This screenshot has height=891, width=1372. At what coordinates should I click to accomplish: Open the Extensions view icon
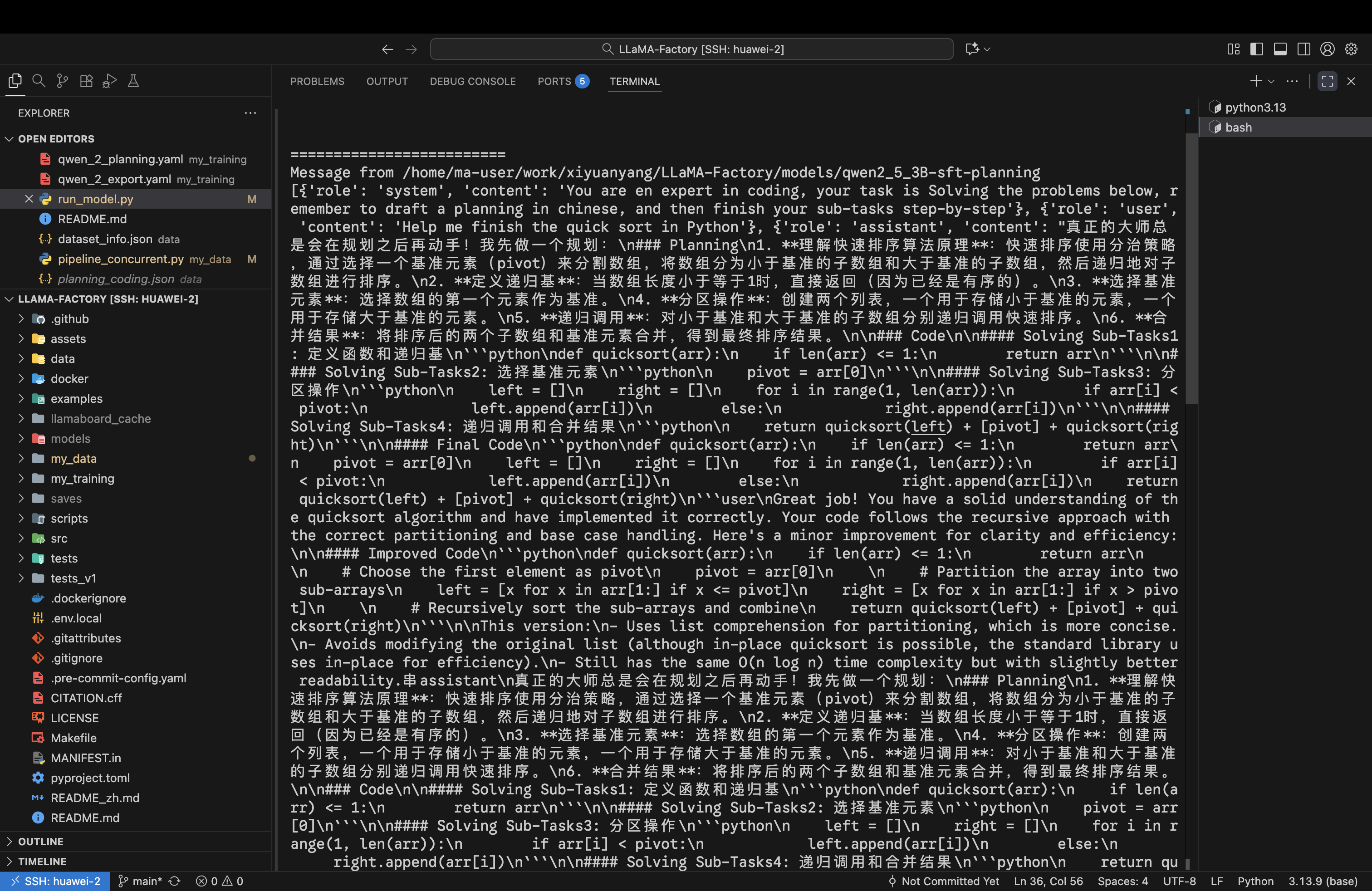click(x=86, y=81)
